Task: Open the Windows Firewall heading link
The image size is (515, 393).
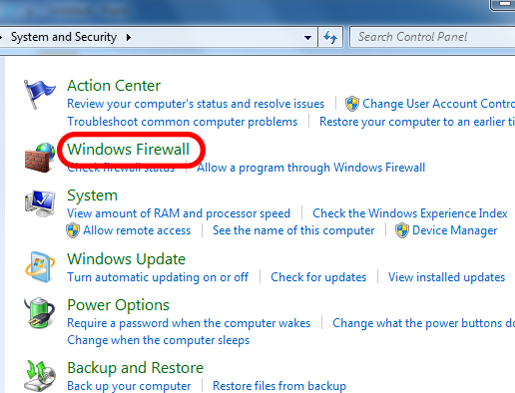Action: [x=128, y=149]
